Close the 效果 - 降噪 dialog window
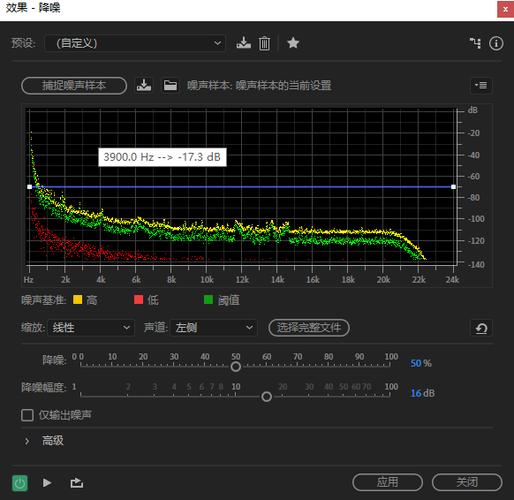 click(x=505, y=9)
